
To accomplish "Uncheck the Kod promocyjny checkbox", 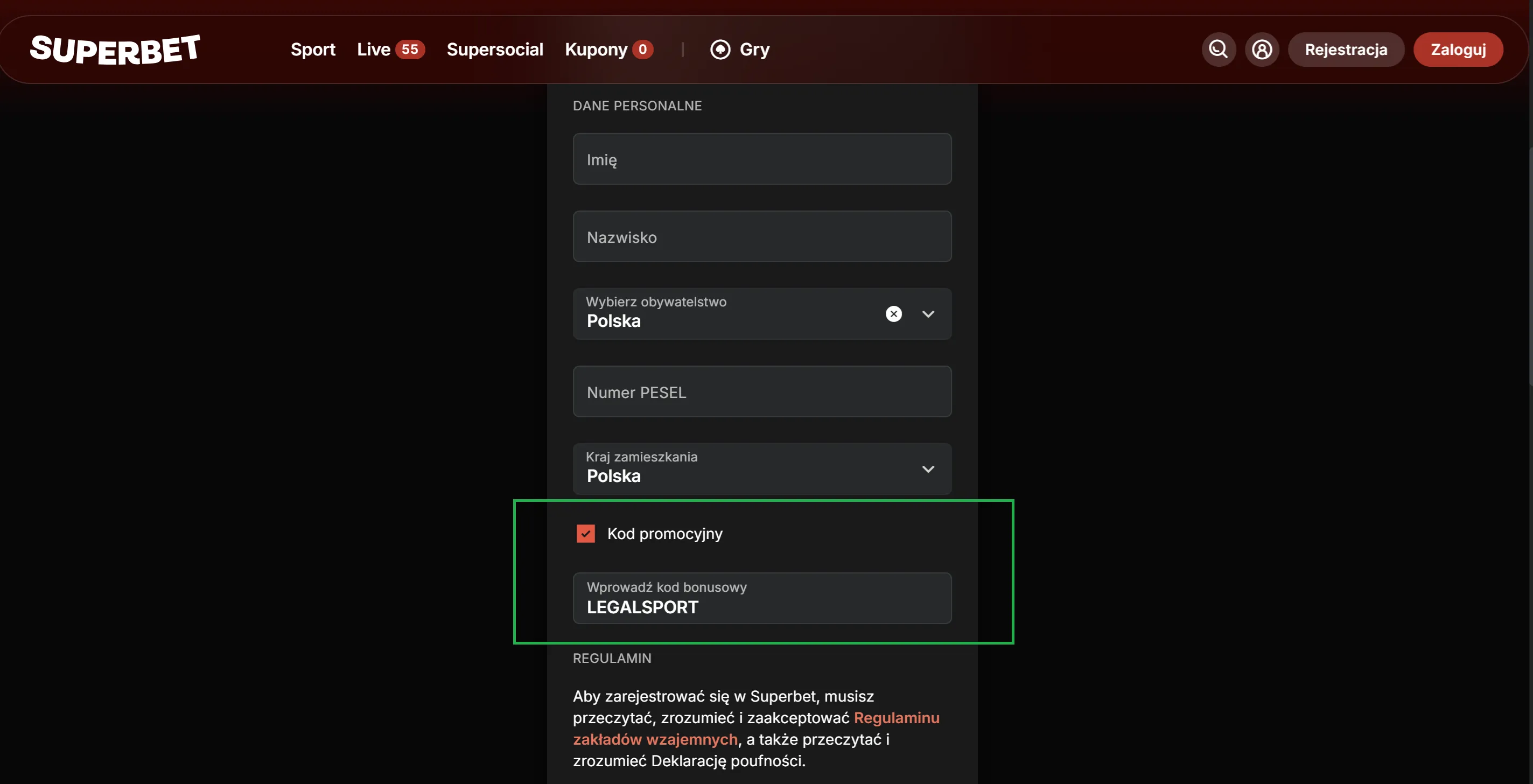I will (586, 534).
